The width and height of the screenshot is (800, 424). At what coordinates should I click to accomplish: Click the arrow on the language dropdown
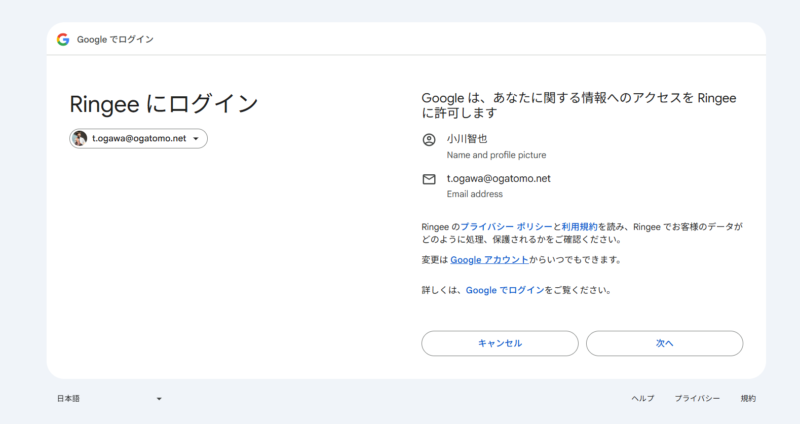pyautogui.click(x=159, y=399)
